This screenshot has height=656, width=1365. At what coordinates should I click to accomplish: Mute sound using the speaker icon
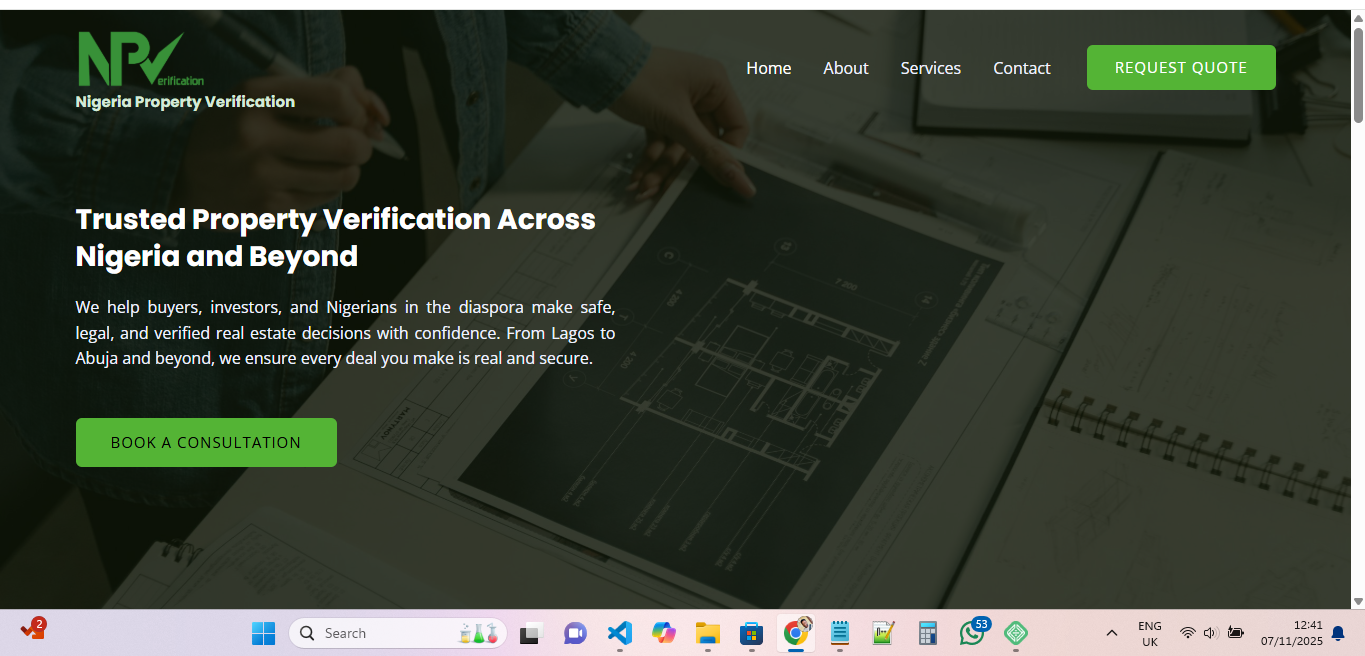tap(1209, 633)
